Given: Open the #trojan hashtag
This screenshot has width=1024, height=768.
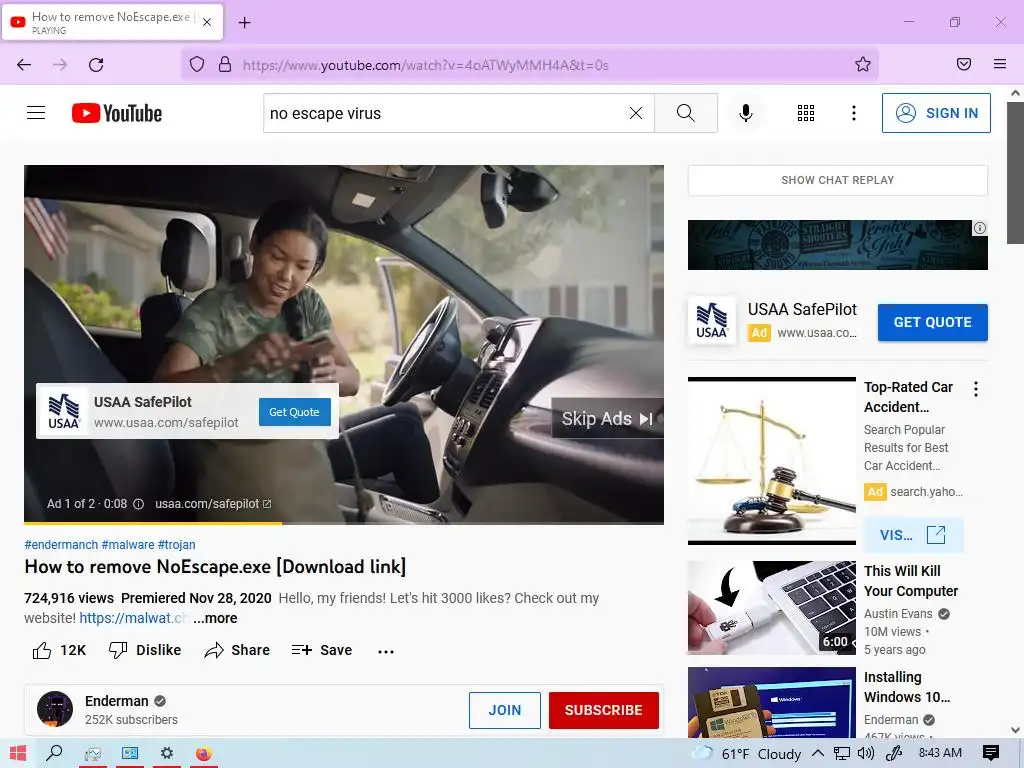Looking at the screenshot, I should coord(176,545).
